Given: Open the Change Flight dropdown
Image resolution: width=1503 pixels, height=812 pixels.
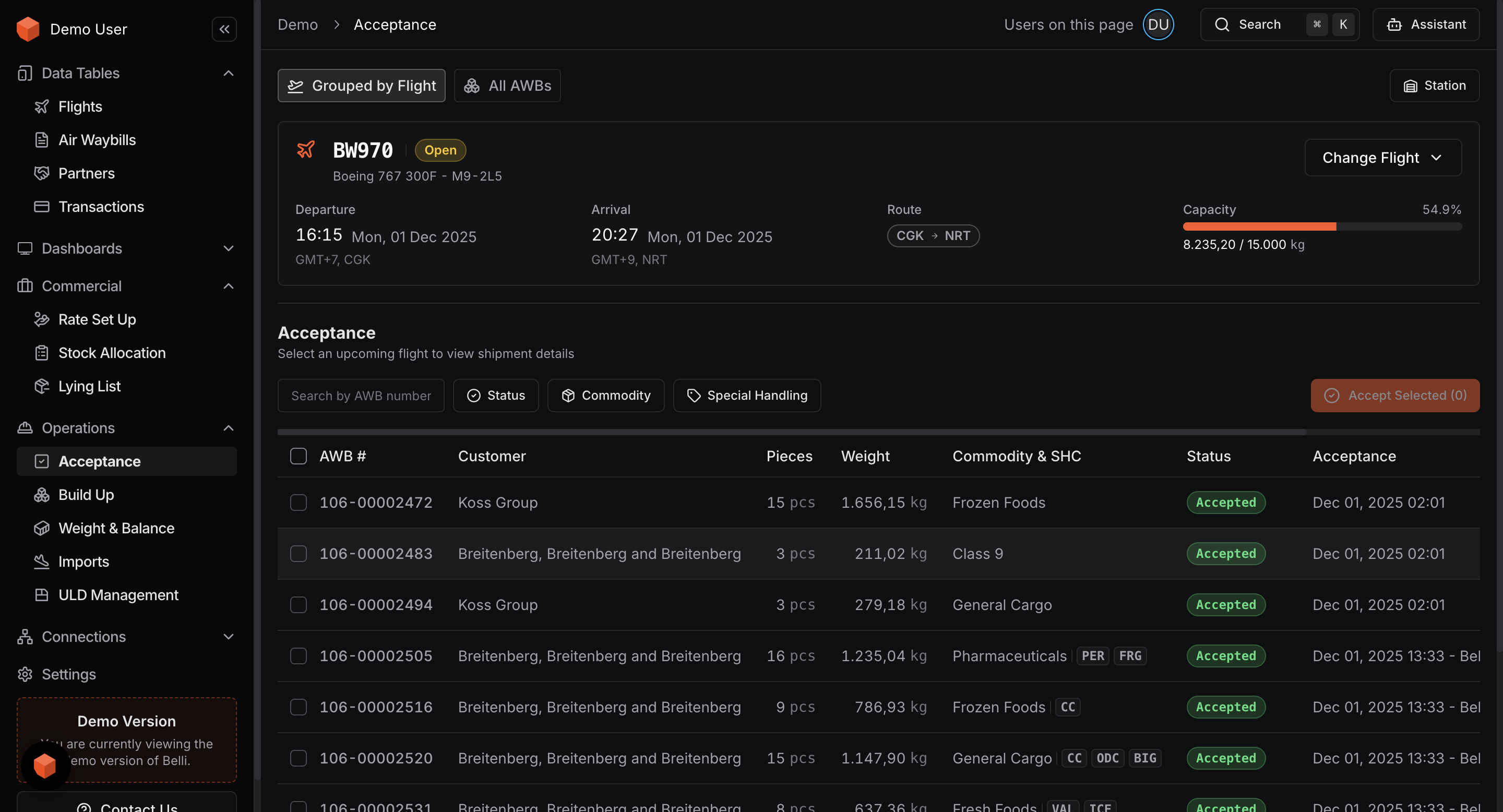Looking at the screenshot, I should coord(1382,158).
